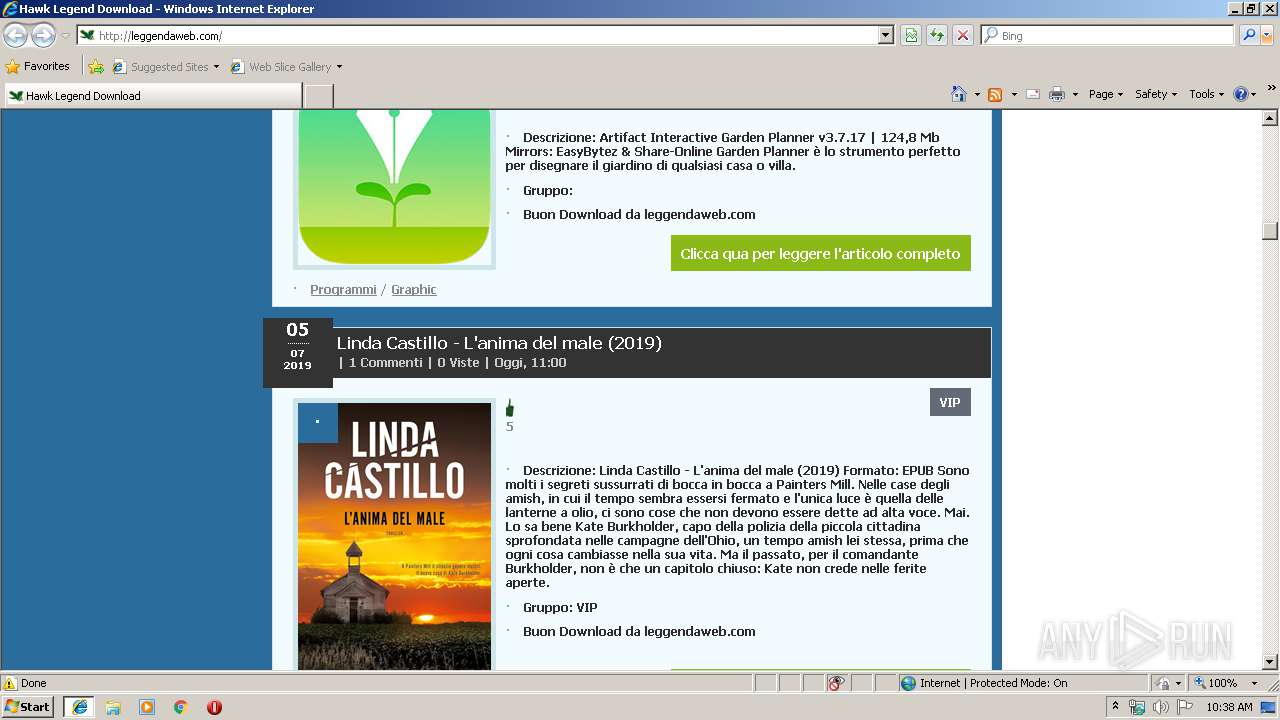
Task: Open Windows Explorer folder in taskbar
Action: pyautogui.click(x=113, y=707)
